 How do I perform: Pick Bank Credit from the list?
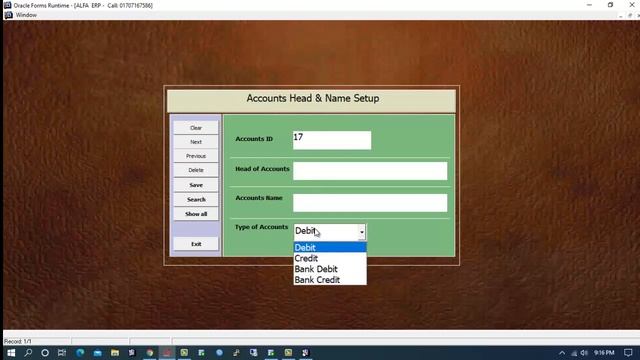pos(330,280)
